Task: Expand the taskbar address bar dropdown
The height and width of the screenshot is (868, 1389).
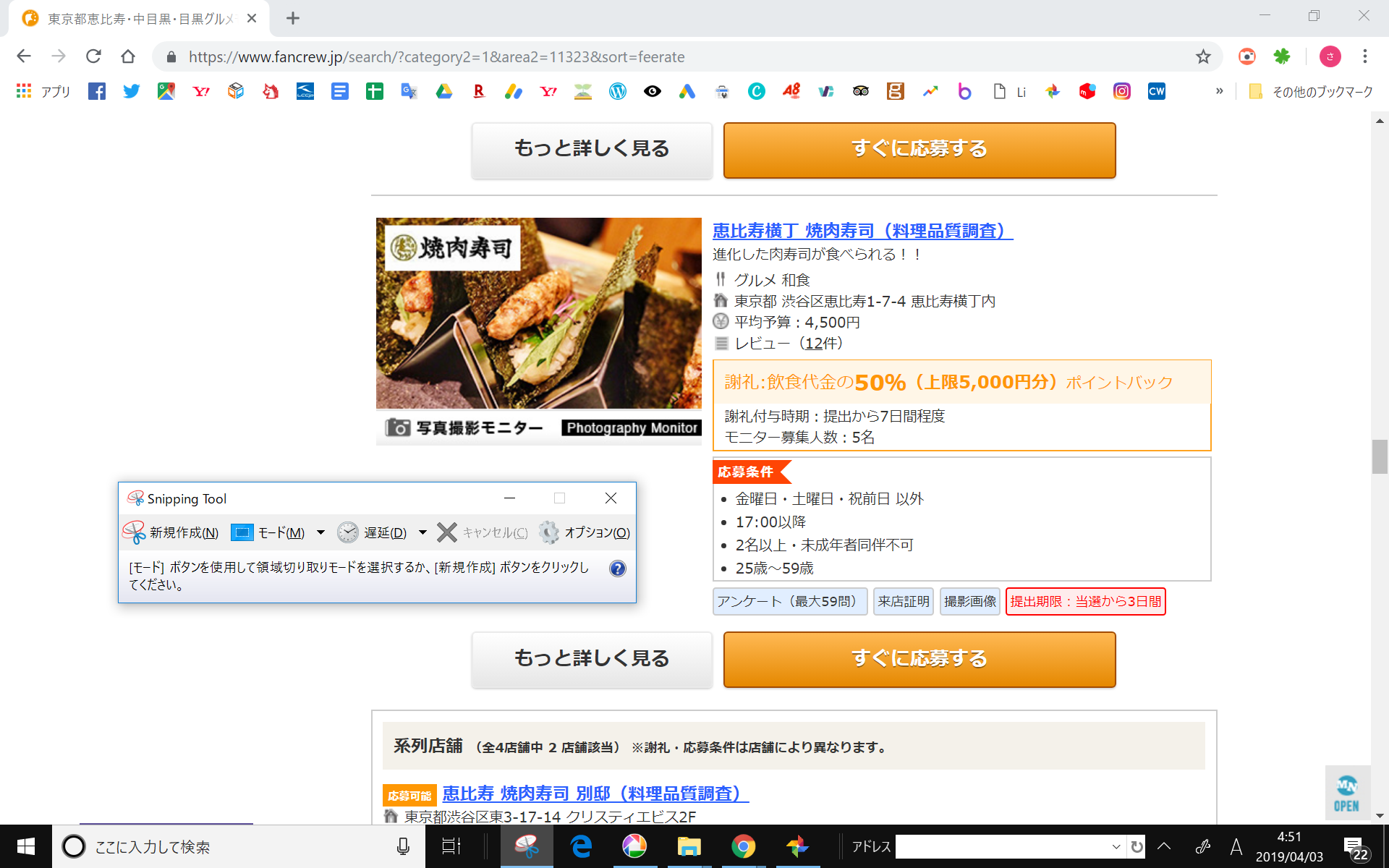Action: tap(1116, 846)
